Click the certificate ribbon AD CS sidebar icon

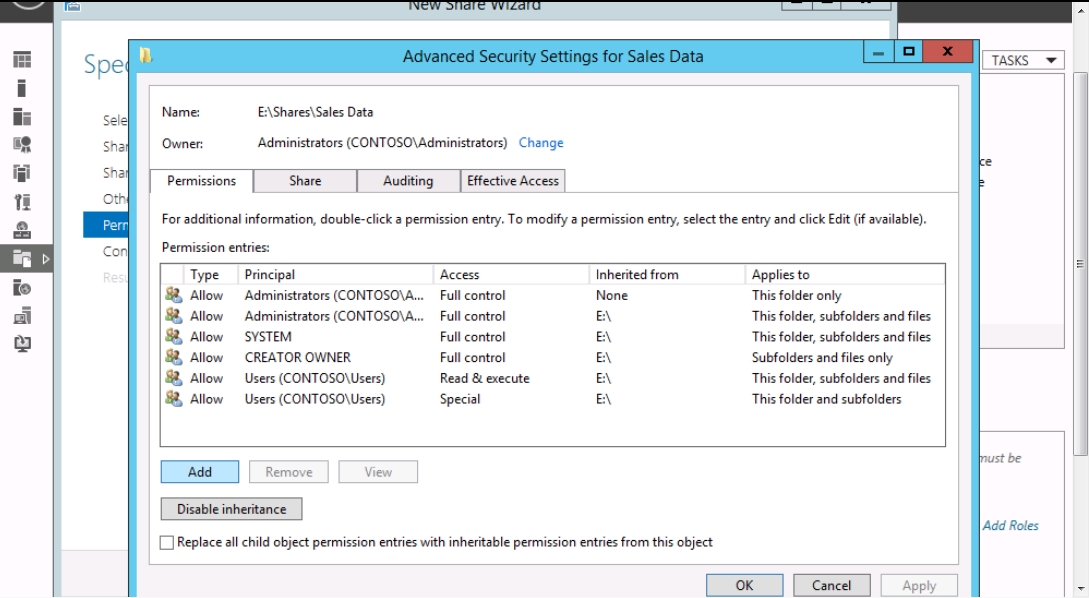point(22,144)
